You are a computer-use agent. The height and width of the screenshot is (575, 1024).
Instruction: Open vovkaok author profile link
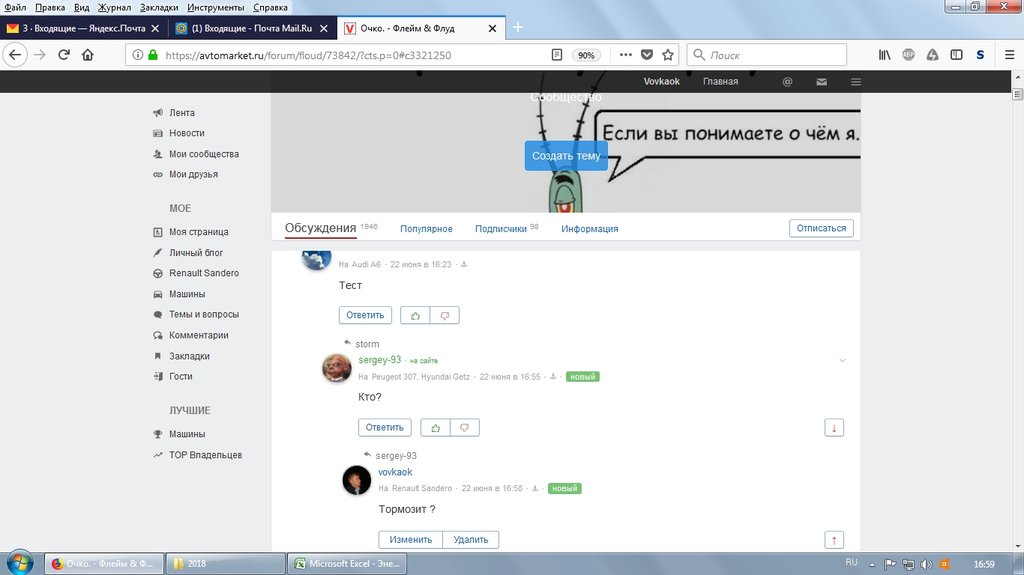point(395,472)
